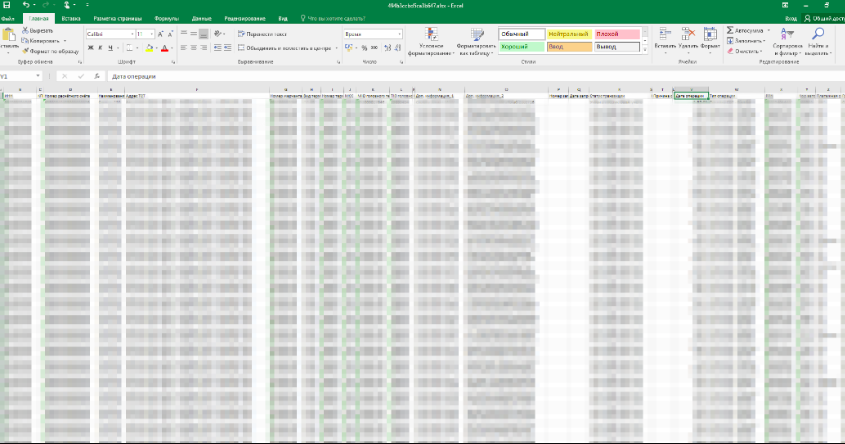The height and width of the screenshot is (444, 845).
Task: Activate Формат по образцу format painter
Action: [51, 51]
